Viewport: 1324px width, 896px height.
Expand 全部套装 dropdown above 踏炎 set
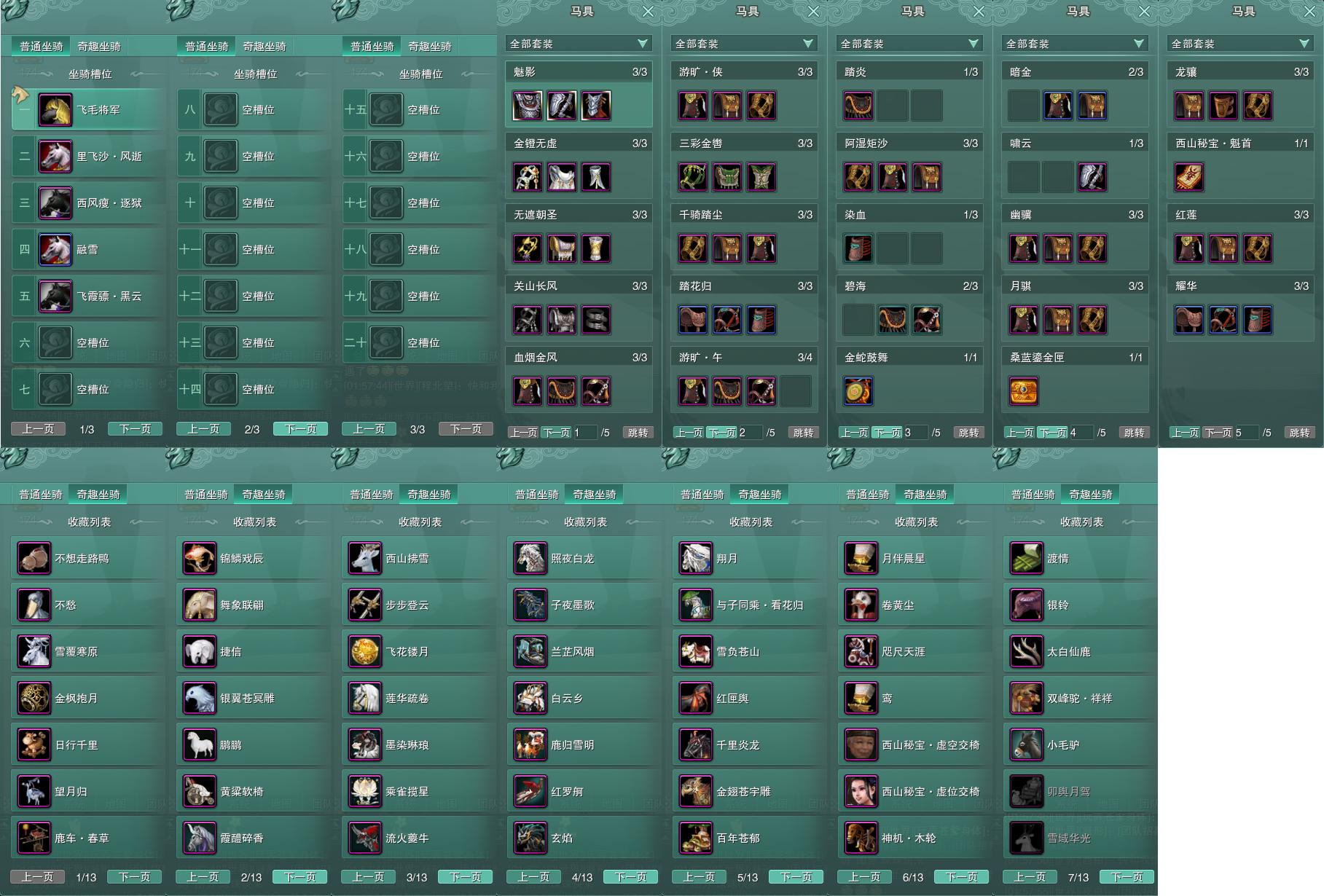pos(909,44)
